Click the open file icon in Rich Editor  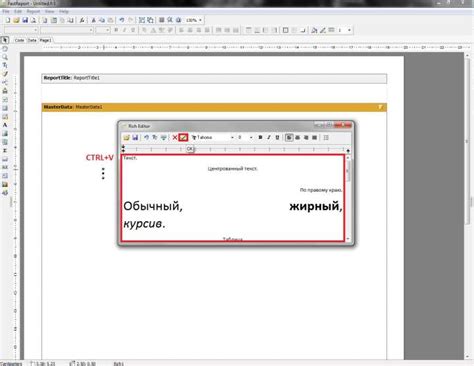point(127,137)
